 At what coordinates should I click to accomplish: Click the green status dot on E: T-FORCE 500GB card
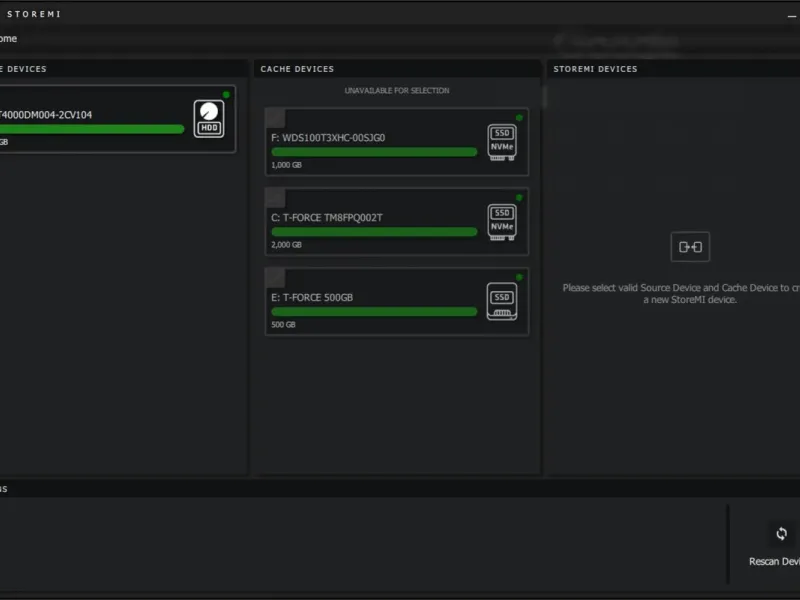coord(519,277)
